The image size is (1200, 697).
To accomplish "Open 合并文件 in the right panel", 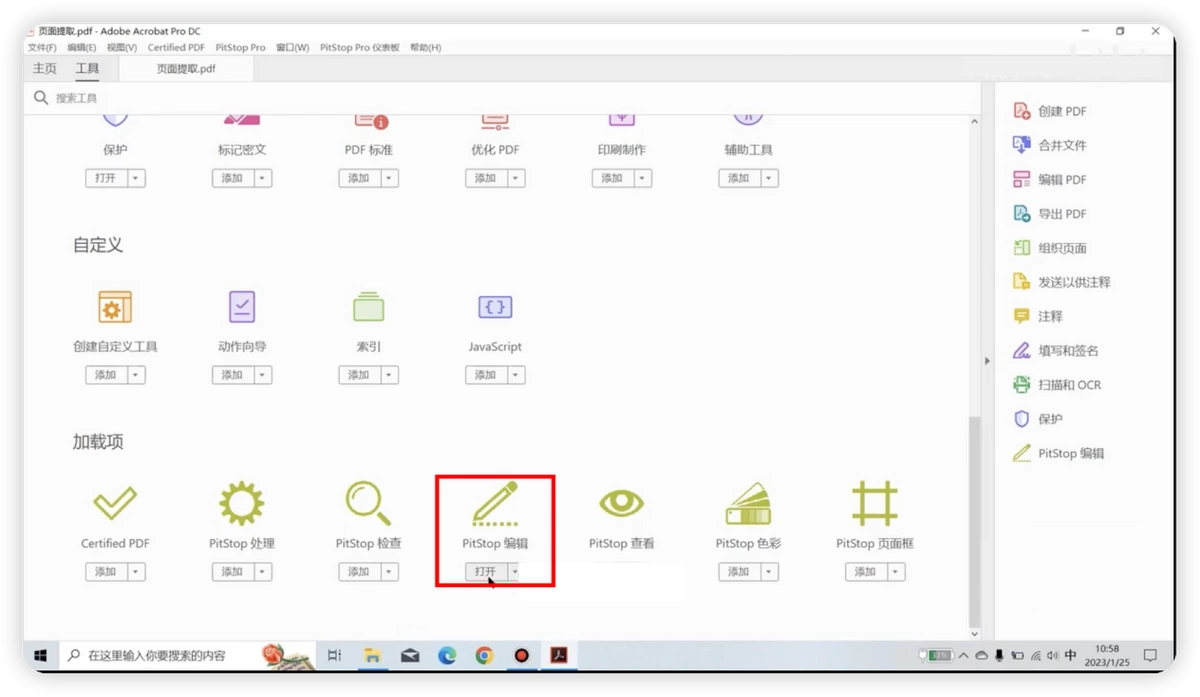I will point(1050,145).
